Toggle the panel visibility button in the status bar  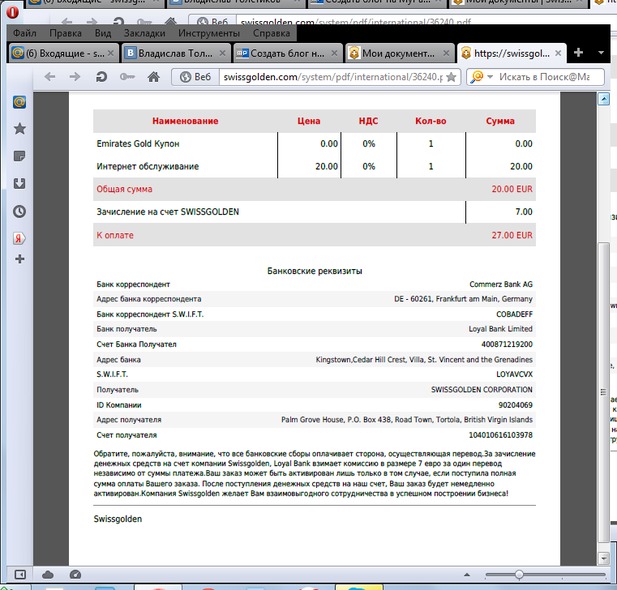pyautogui.click(x=20, y=575)
